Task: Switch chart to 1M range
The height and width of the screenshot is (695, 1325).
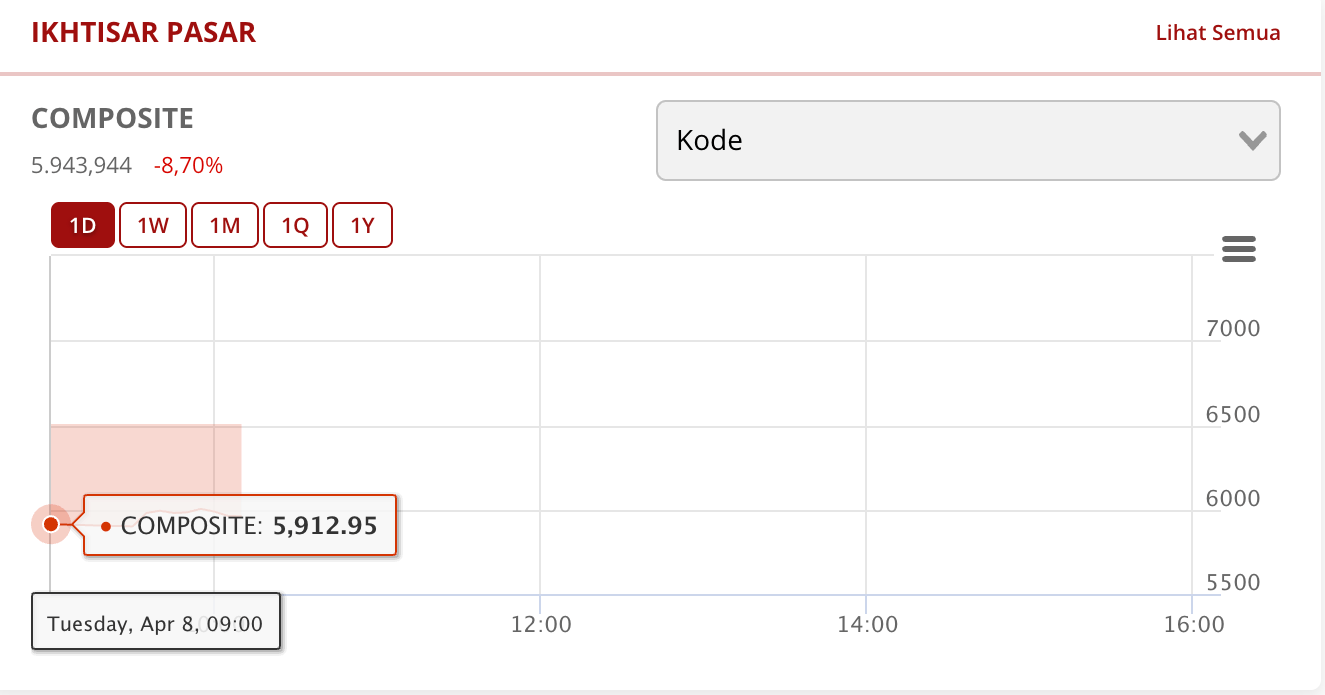Action: [x=225, y=225]
